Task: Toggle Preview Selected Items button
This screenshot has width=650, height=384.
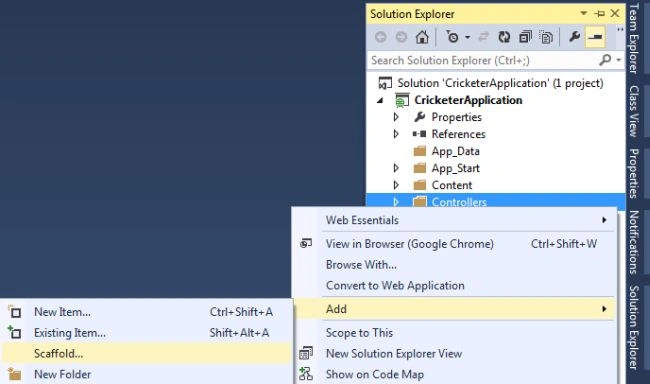Action: pyautogui.click(x=595, y=37)
